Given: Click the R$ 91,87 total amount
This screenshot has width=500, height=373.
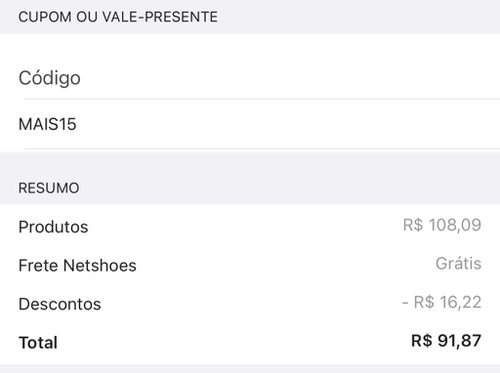Looking at the screenshot, I should click(x=446, y=341).
